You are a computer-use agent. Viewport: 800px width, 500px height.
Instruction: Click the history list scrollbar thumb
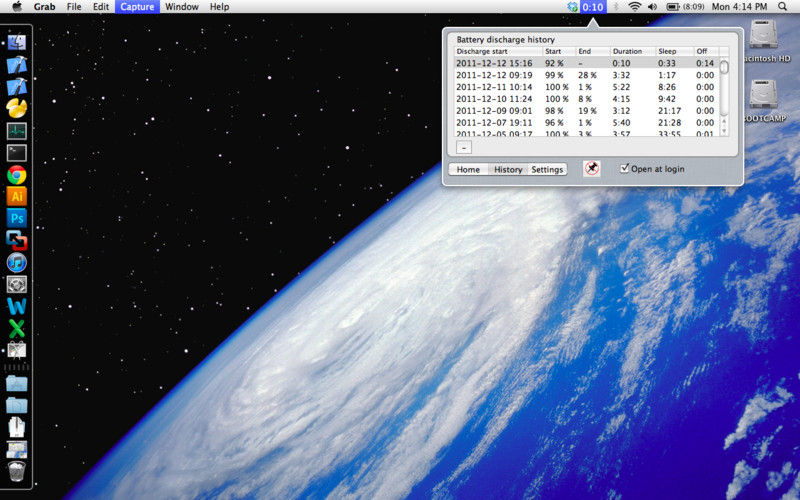tap(723, 66)
